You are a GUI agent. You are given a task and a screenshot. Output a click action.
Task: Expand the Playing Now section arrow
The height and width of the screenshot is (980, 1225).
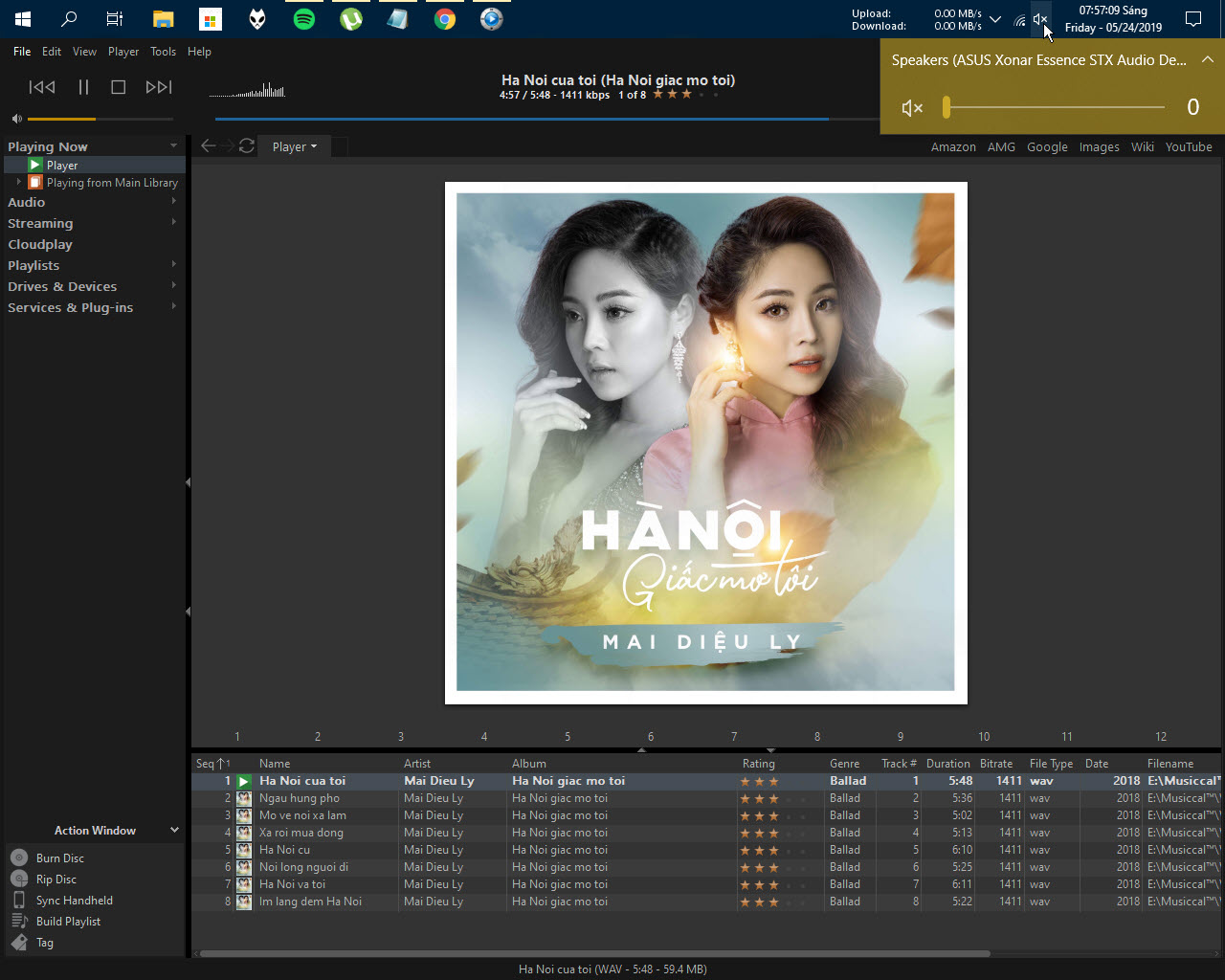click(x=173, y=146)
